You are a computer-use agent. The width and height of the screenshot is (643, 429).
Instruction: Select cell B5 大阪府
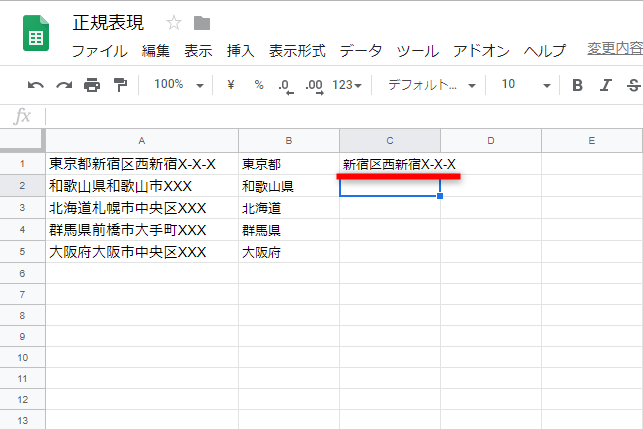point(289,251)
